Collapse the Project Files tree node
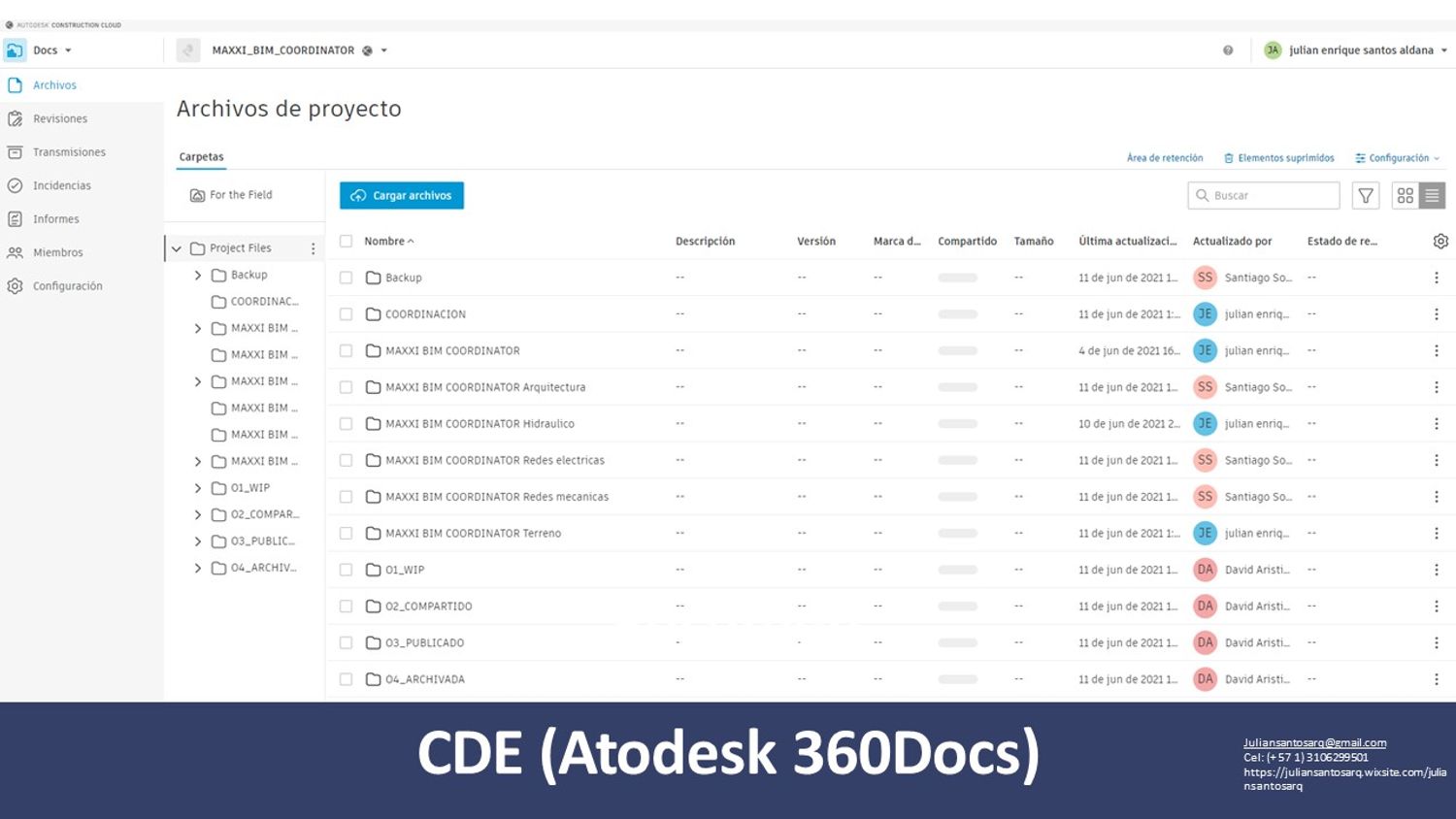This screenshot has width=1456, height=819. 177,248
